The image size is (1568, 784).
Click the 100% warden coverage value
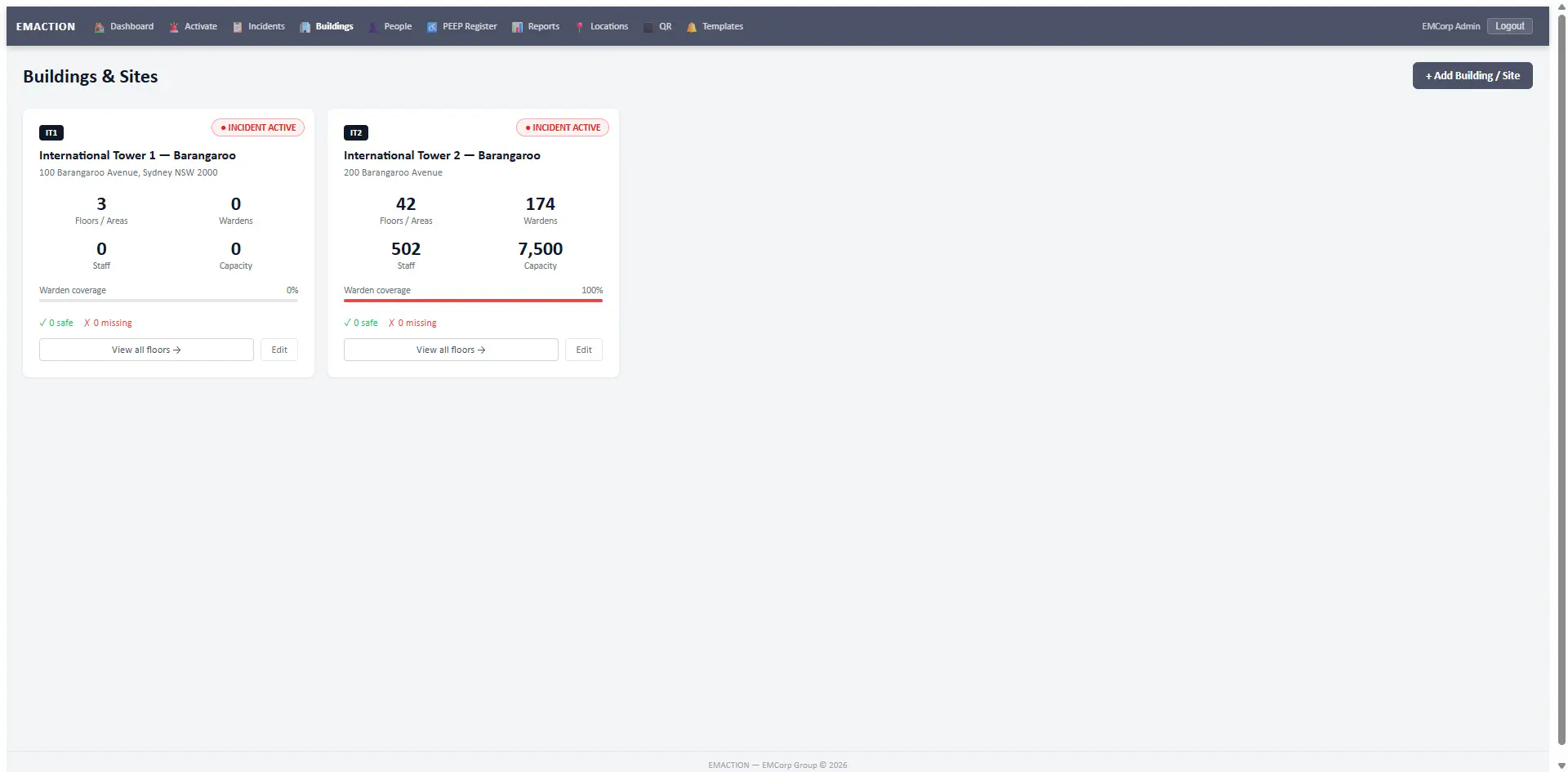(x=592, y=291)
